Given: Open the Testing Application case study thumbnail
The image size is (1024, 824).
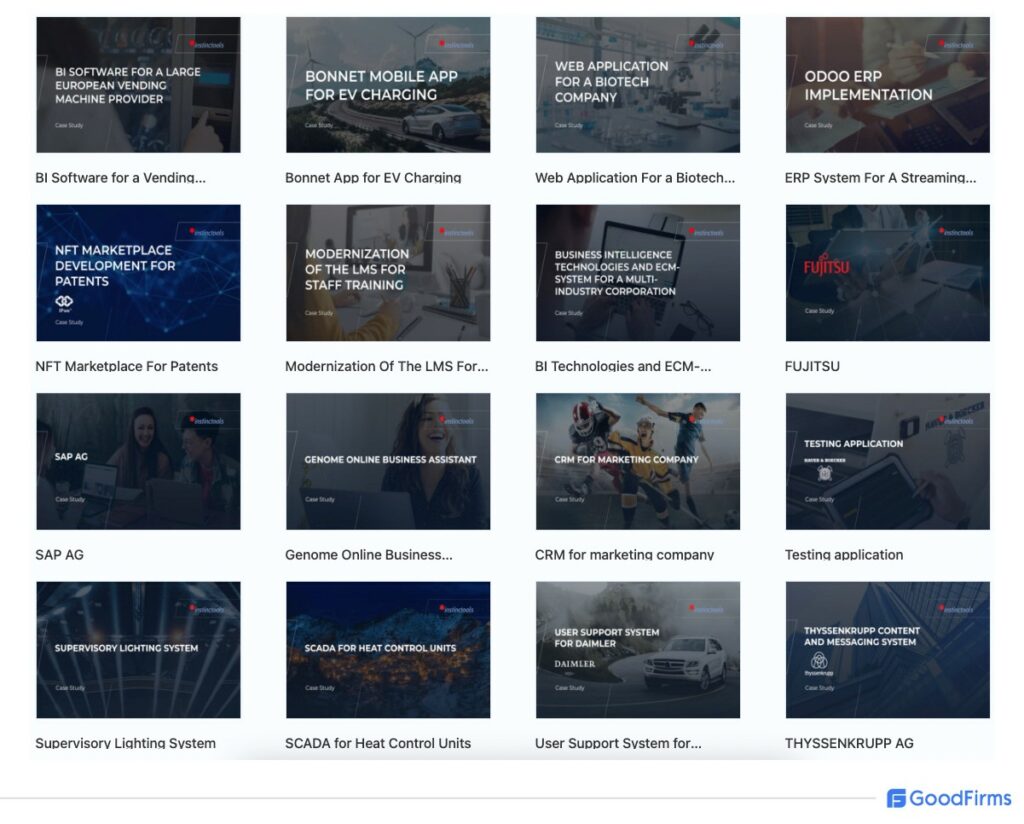Looking at the screenshot, I should (888, 462).
